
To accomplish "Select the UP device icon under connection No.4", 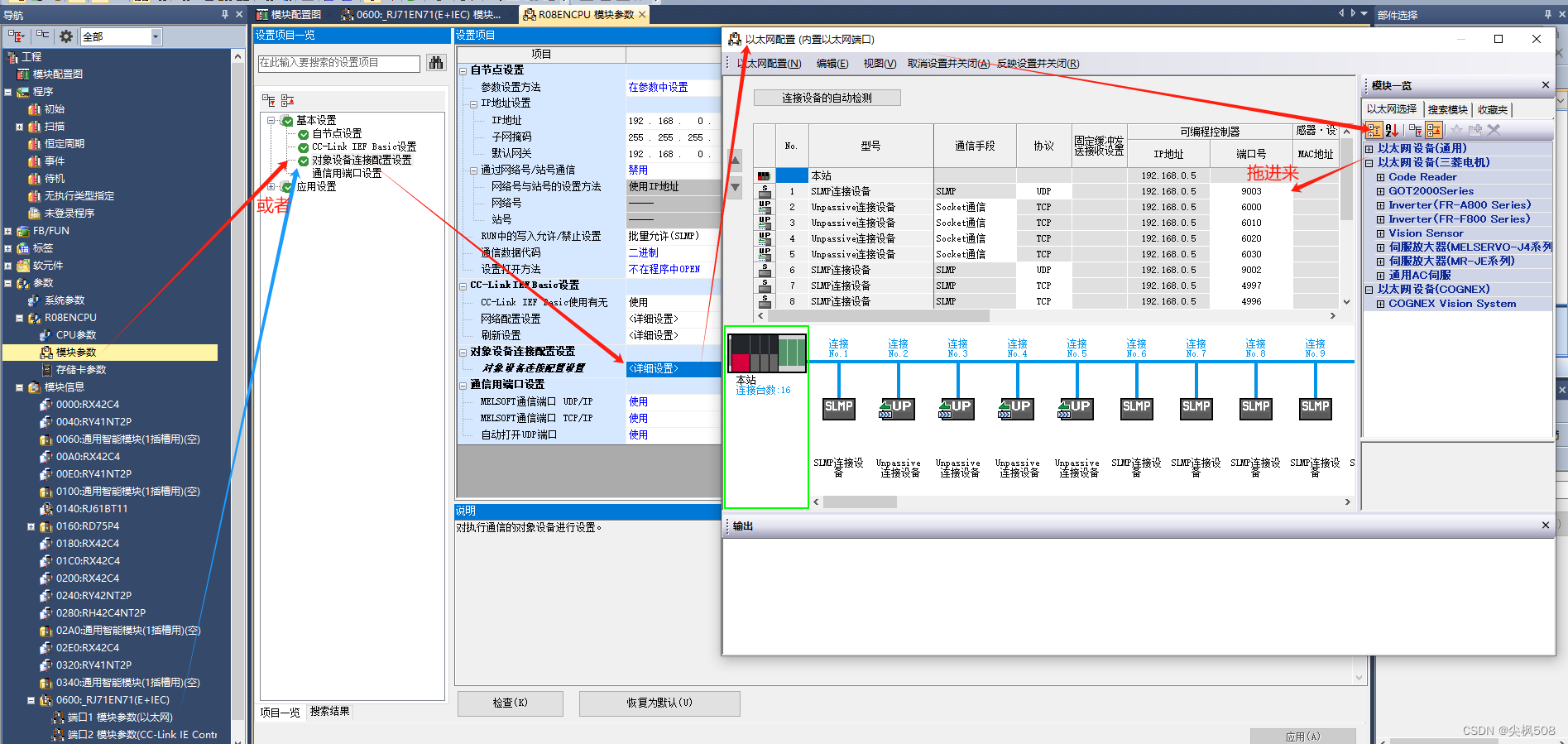I will click(x=1017, y=408).
